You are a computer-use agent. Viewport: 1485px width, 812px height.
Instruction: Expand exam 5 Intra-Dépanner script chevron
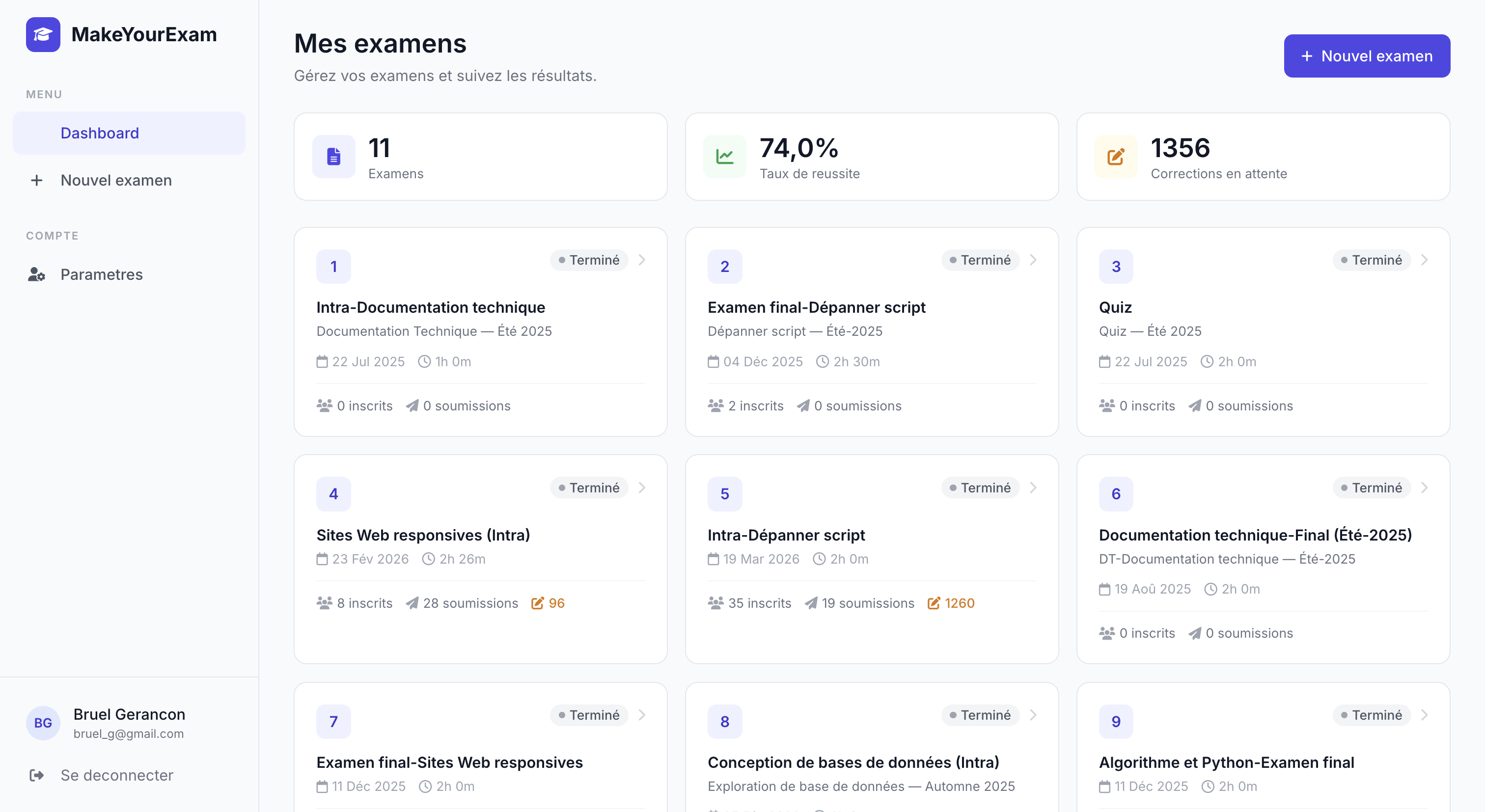pyautogui.click(x=1033, y=487)
